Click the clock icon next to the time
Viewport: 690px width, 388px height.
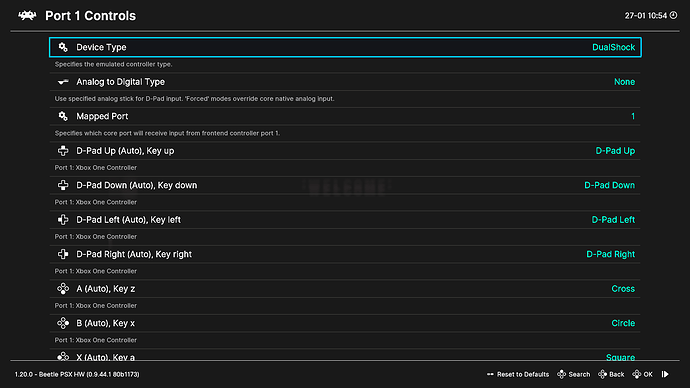click(673, 15)
